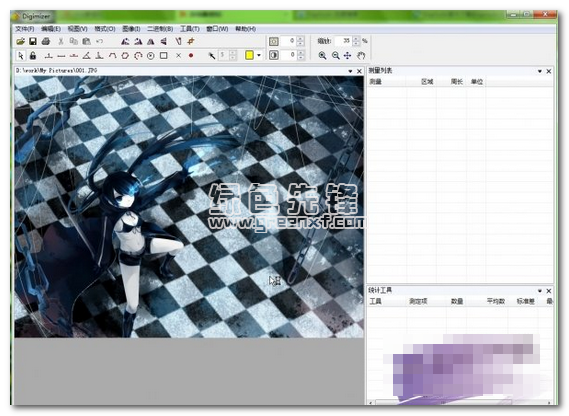
Task: Click the brightness value spinner arrows
Action: pos(300,41)
